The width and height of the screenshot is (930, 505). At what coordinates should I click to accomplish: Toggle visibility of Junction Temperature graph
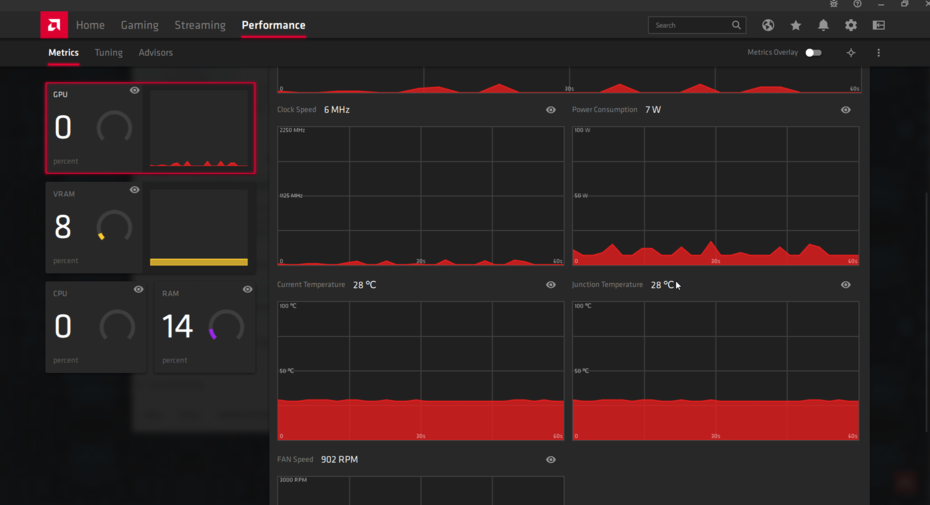[846, 285]
